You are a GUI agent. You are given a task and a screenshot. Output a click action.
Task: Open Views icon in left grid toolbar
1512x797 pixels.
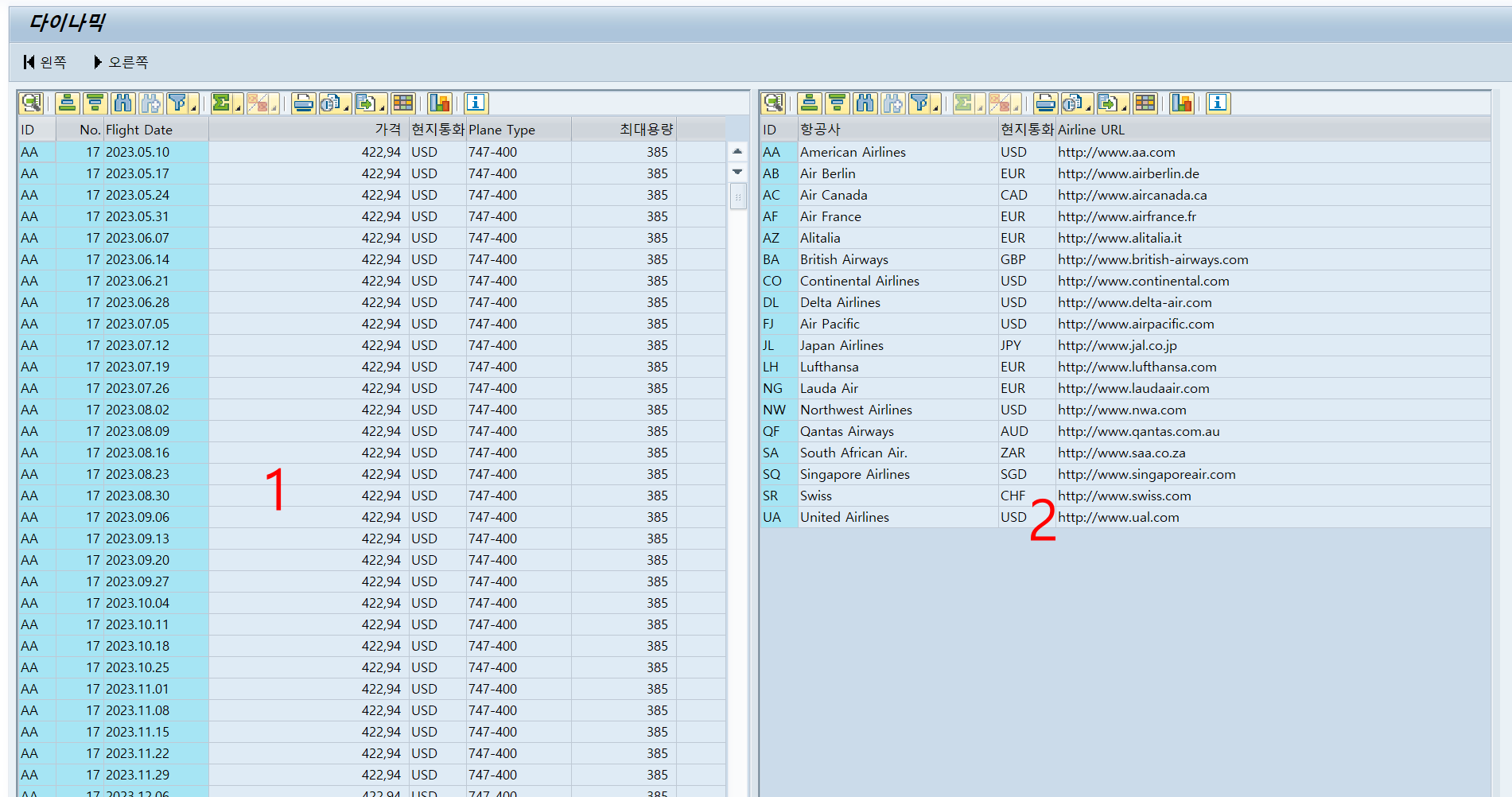tap(330, 103)
